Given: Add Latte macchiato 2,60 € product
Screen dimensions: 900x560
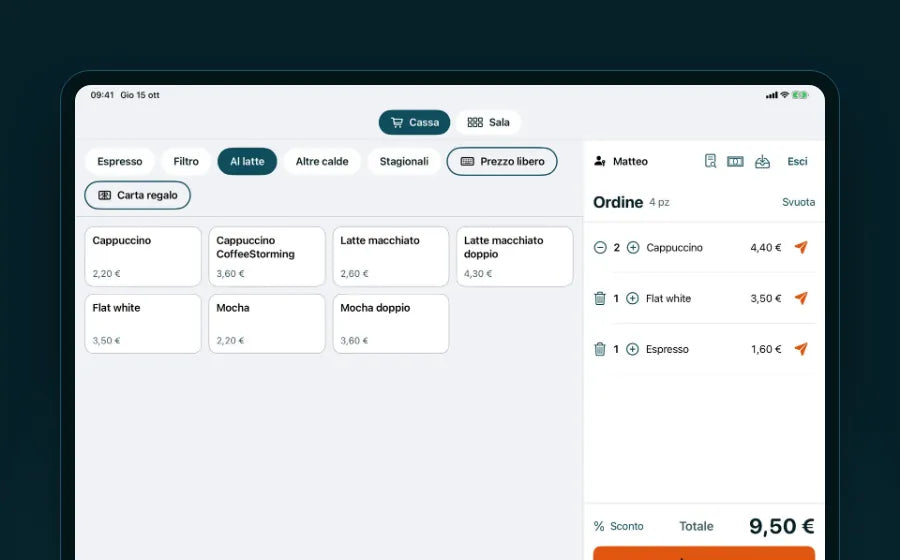Looking at the screenshot, I should [391, 256].
